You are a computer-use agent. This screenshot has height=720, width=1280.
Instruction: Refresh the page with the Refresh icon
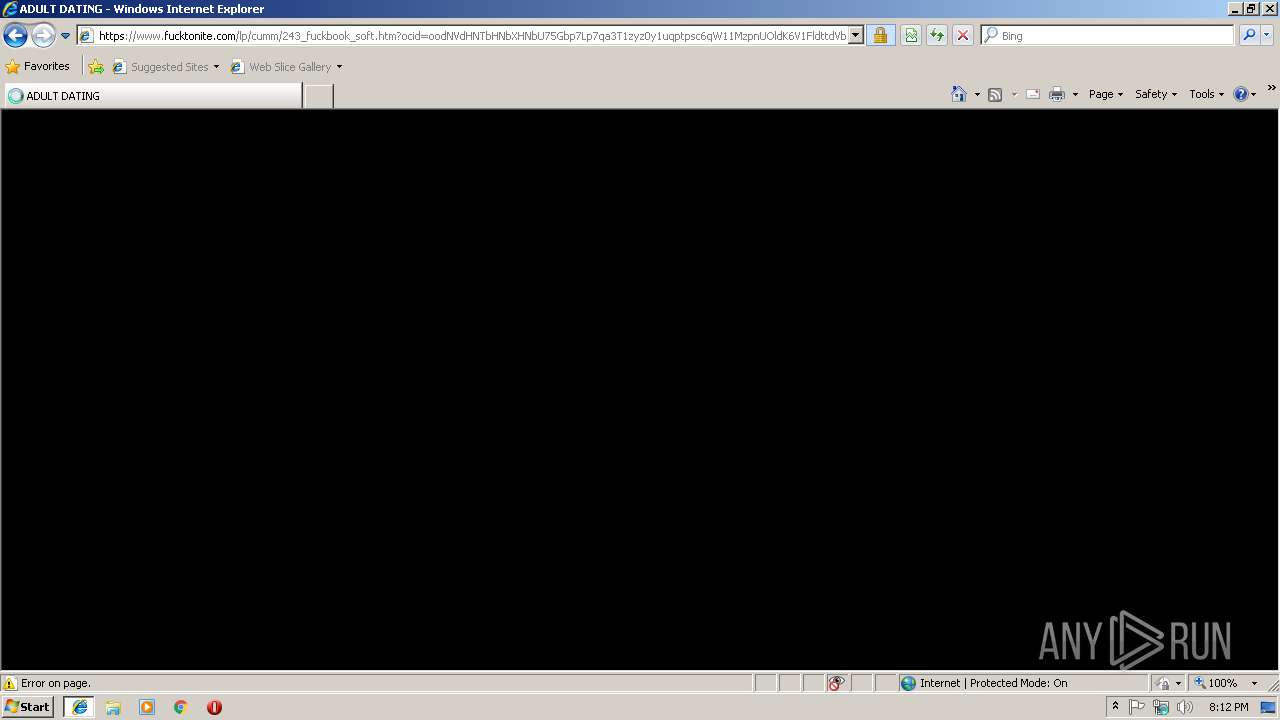937,36
